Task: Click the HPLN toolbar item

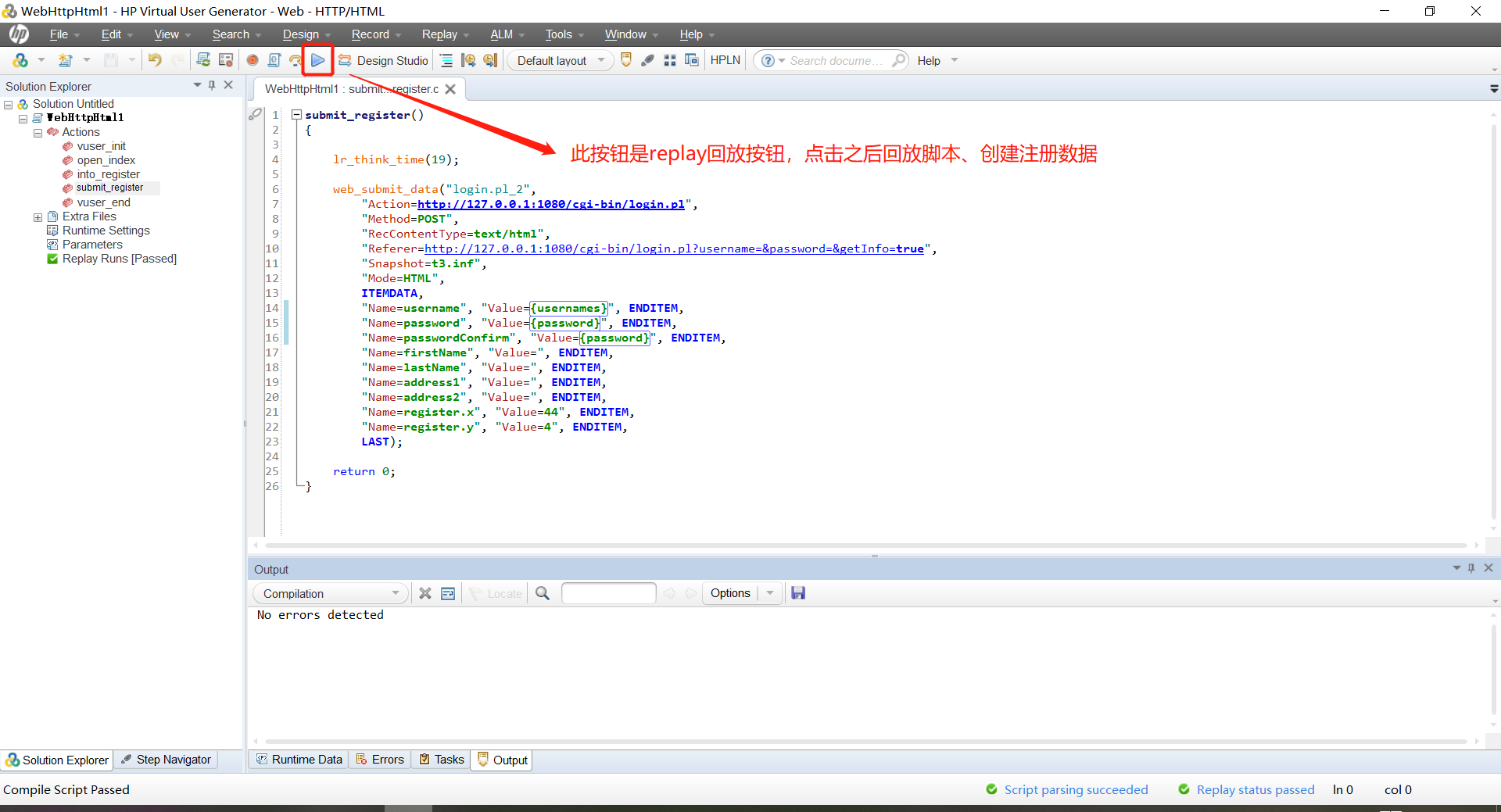Action: point(725,60)
